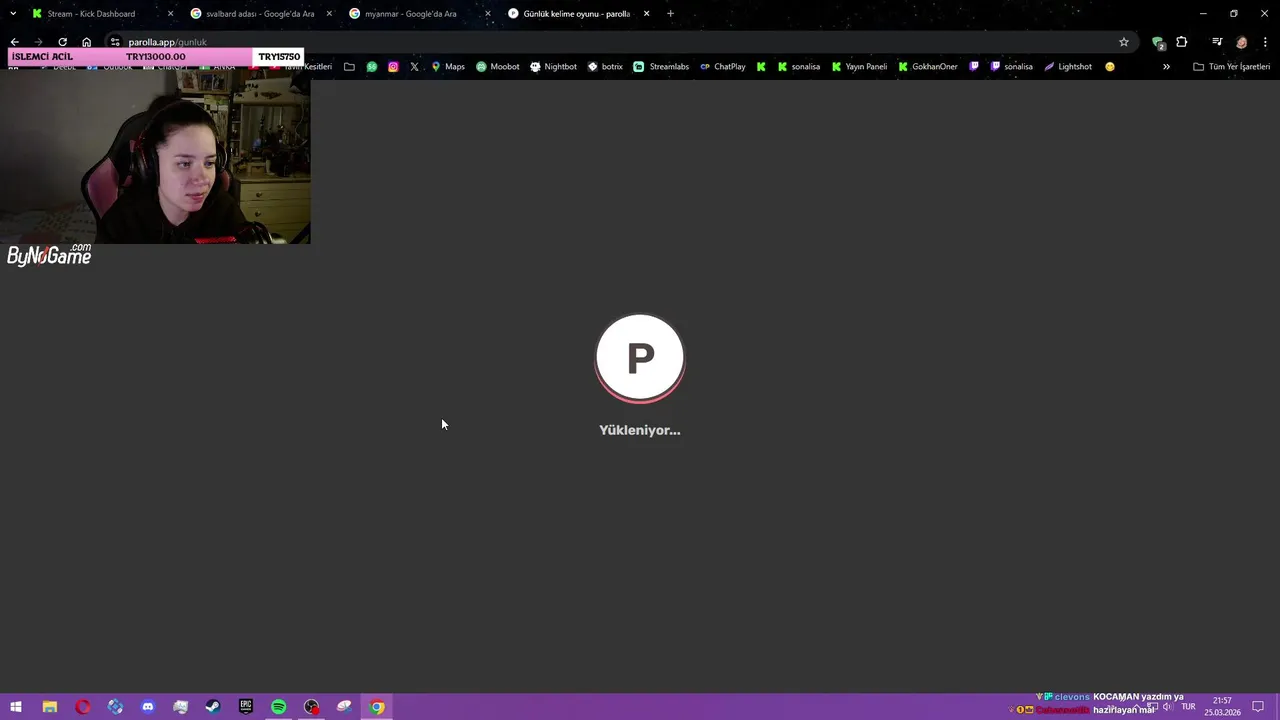The height and width of the screenshot is (720, 1280).
Task: Switch to svalbard adası Google search tab
Action: pos(262,14)
